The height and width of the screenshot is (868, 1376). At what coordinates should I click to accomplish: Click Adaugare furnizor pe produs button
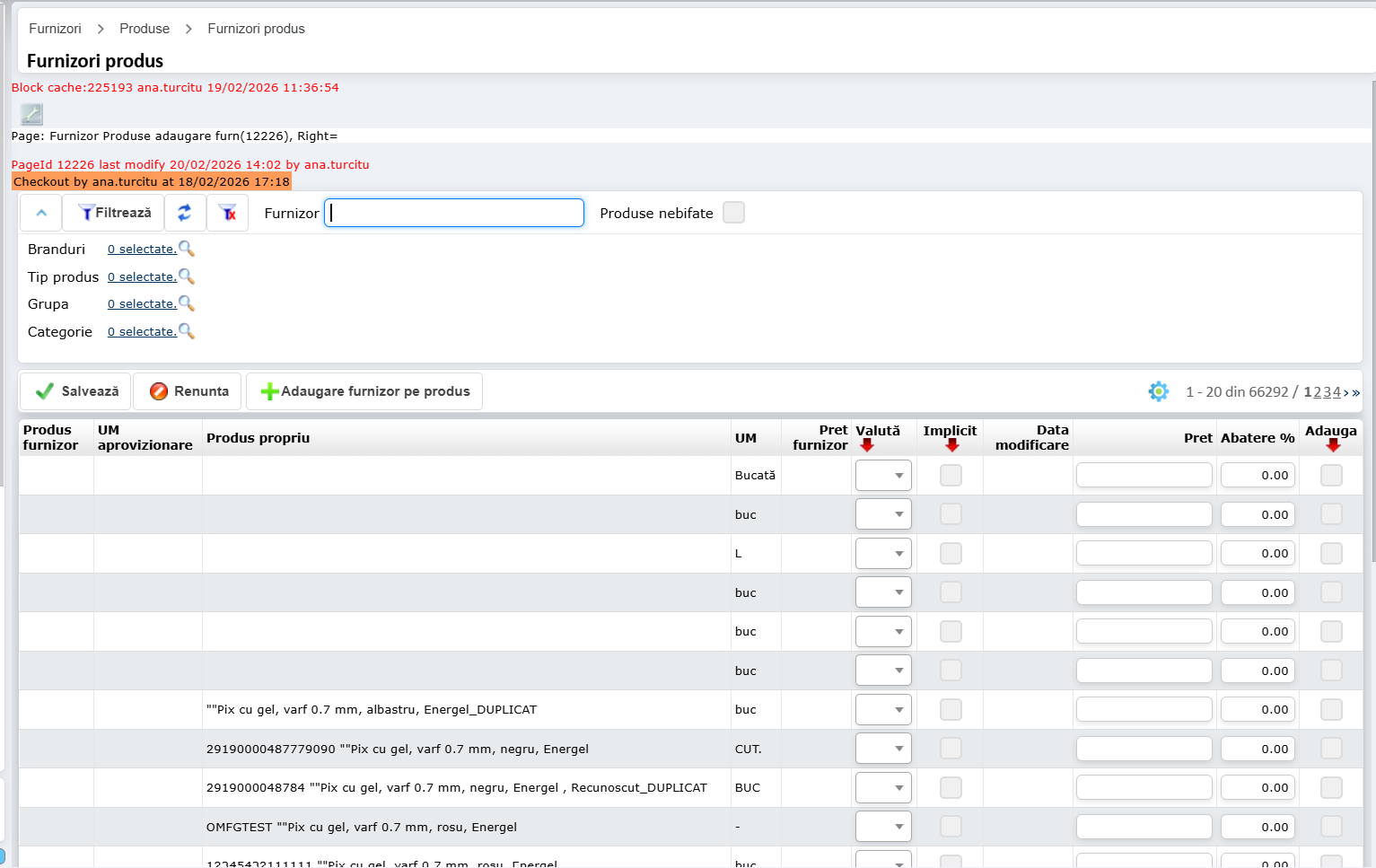(x=364, y=391)
